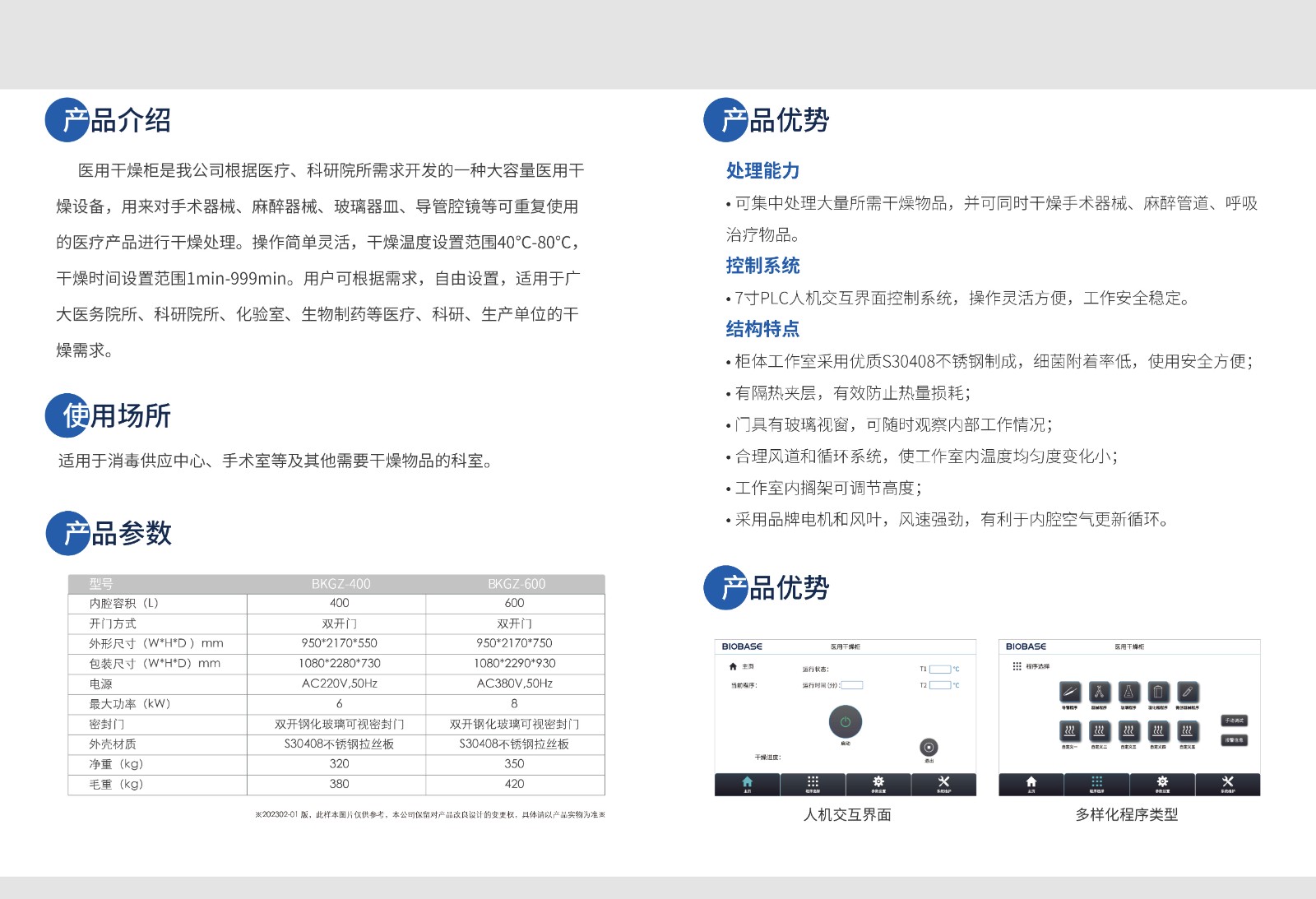The width and height of the screenshot is (1316, 899).
Task: Open home tab in left panel's bottom bar
Action: (x=747, y=784)
